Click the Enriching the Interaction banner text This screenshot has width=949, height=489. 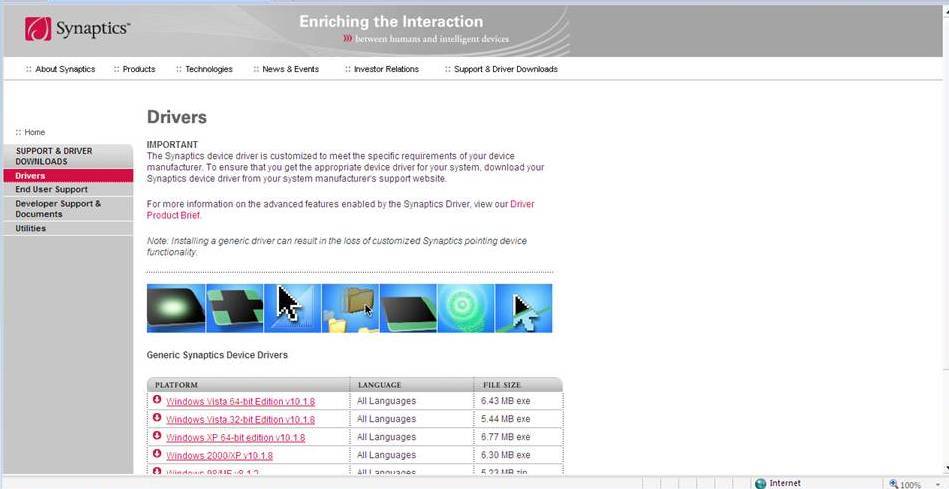[391, 22]
